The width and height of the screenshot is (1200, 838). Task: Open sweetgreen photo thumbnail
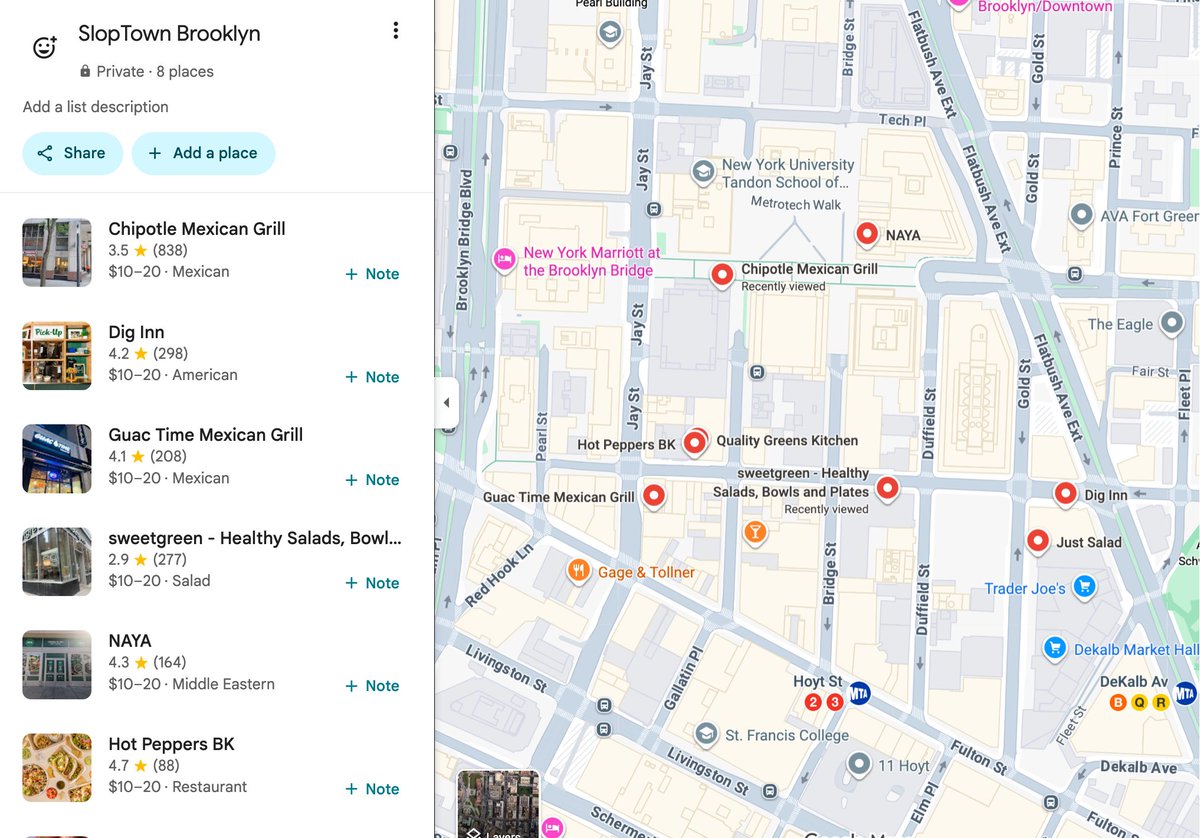[x=57, y=562]
